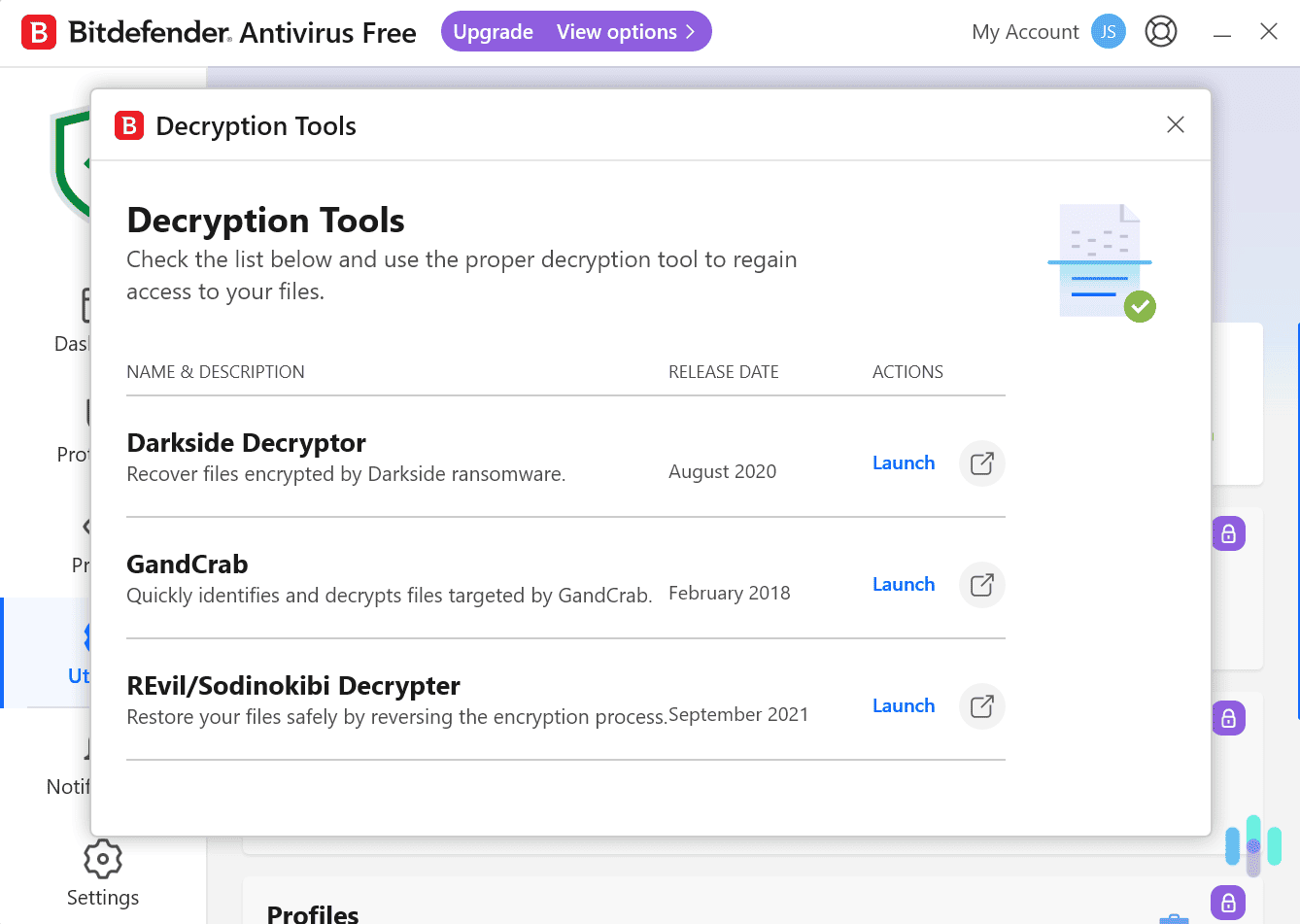Launch the REvil/Sodinokibi Decrypter
The width and height of the screenshot is (1300, 924).
tap(903, 706)
